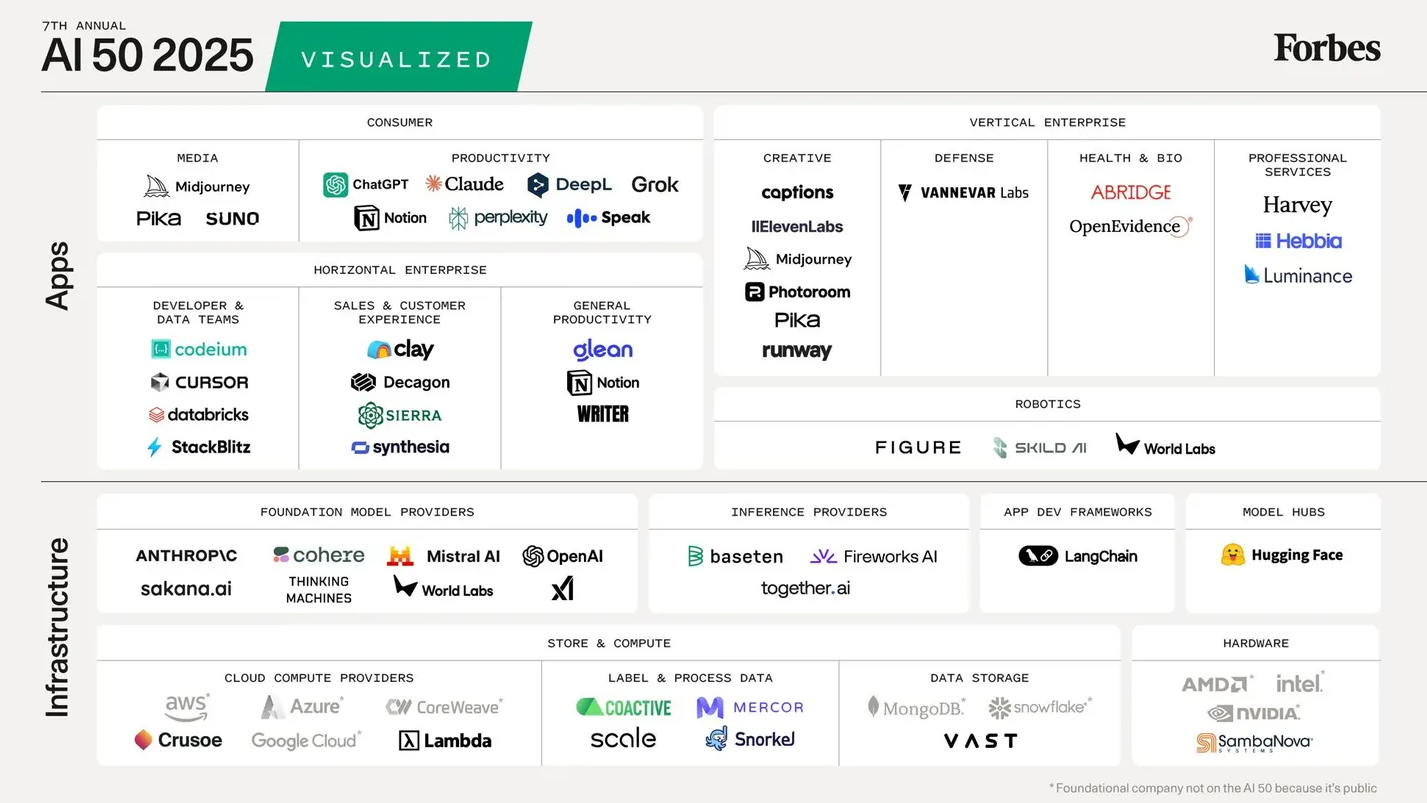Click the Snowflake logo
The image size is (1427, 803).
click(x=1040, y=707)
